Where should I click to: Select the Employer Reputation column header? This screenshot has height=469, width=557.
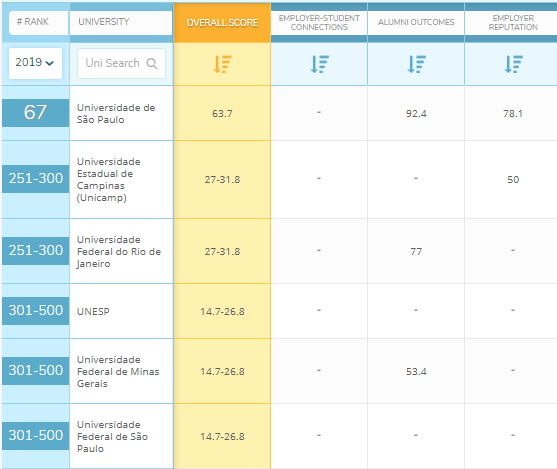[513, 23]
